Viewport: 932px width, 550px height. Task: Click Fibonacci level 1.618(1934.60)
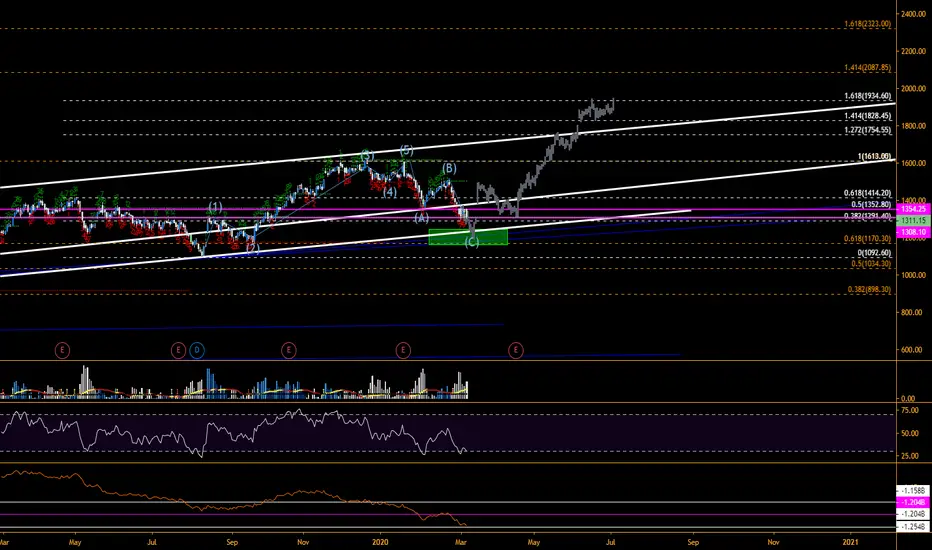[x=867, y=96]
